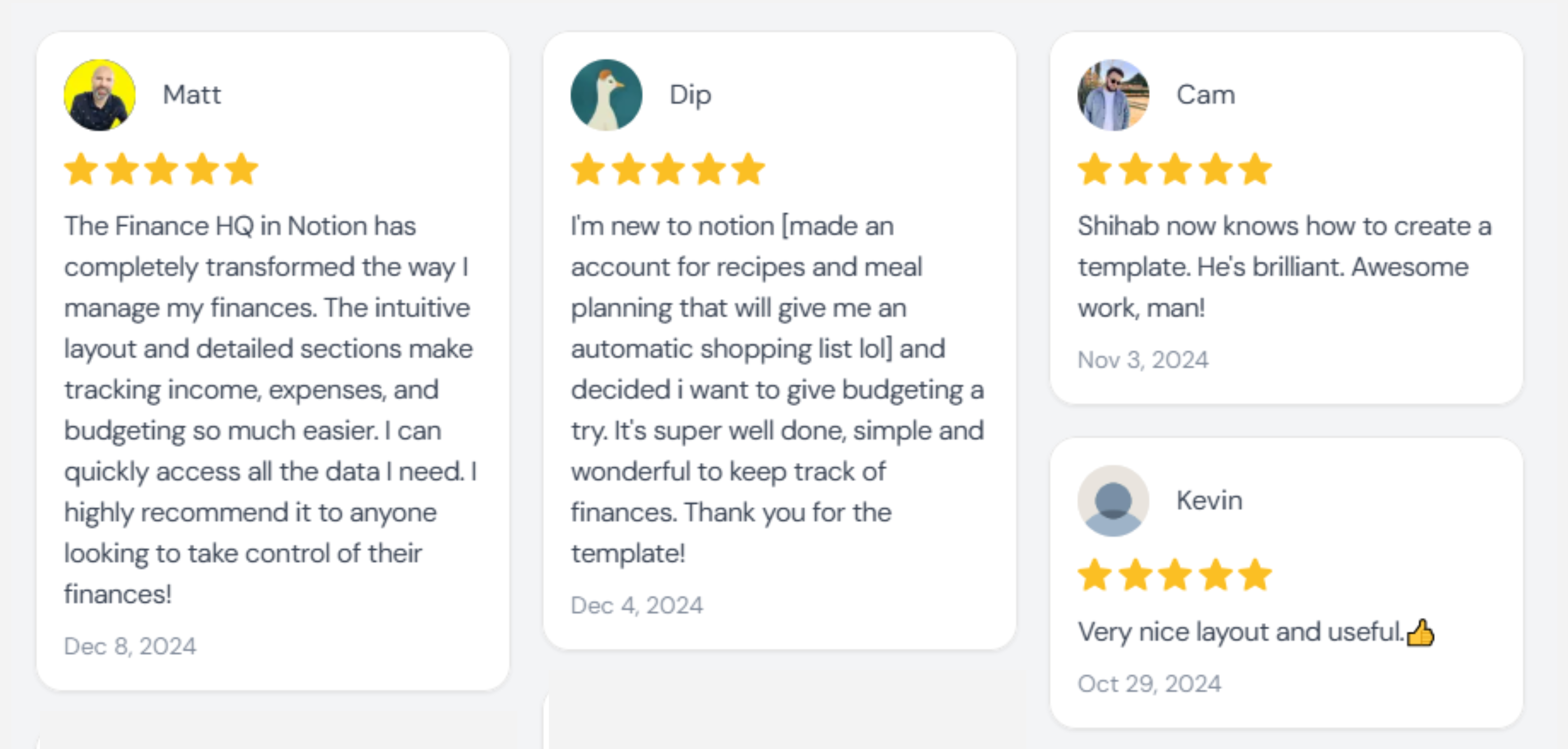The image size is (1568, 749).
Task: Click Dip's goose avatar image
Action: 606,95
